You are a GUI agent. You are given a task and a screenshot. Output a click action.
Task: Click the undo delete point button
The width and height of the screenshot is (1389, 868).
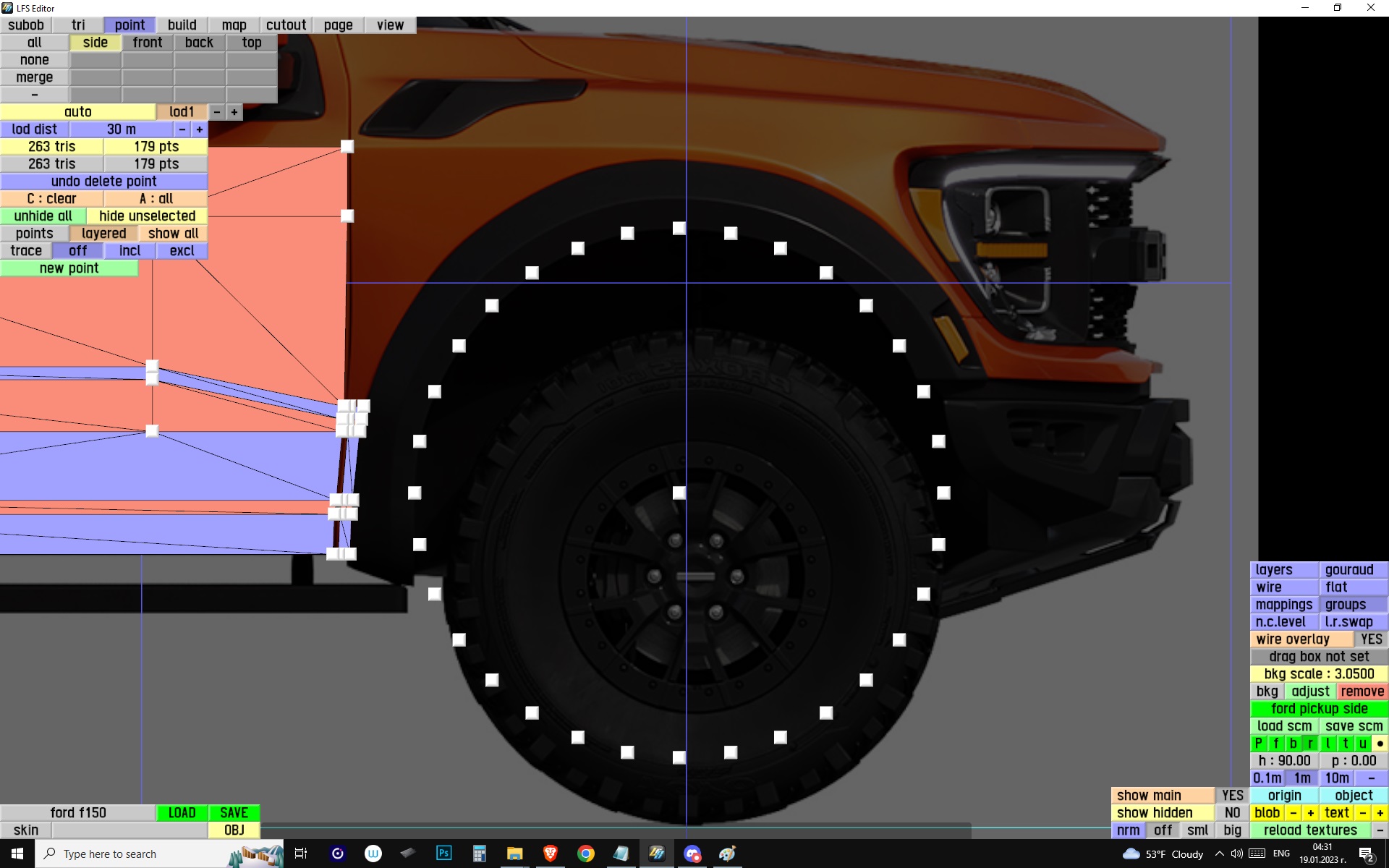103,182
